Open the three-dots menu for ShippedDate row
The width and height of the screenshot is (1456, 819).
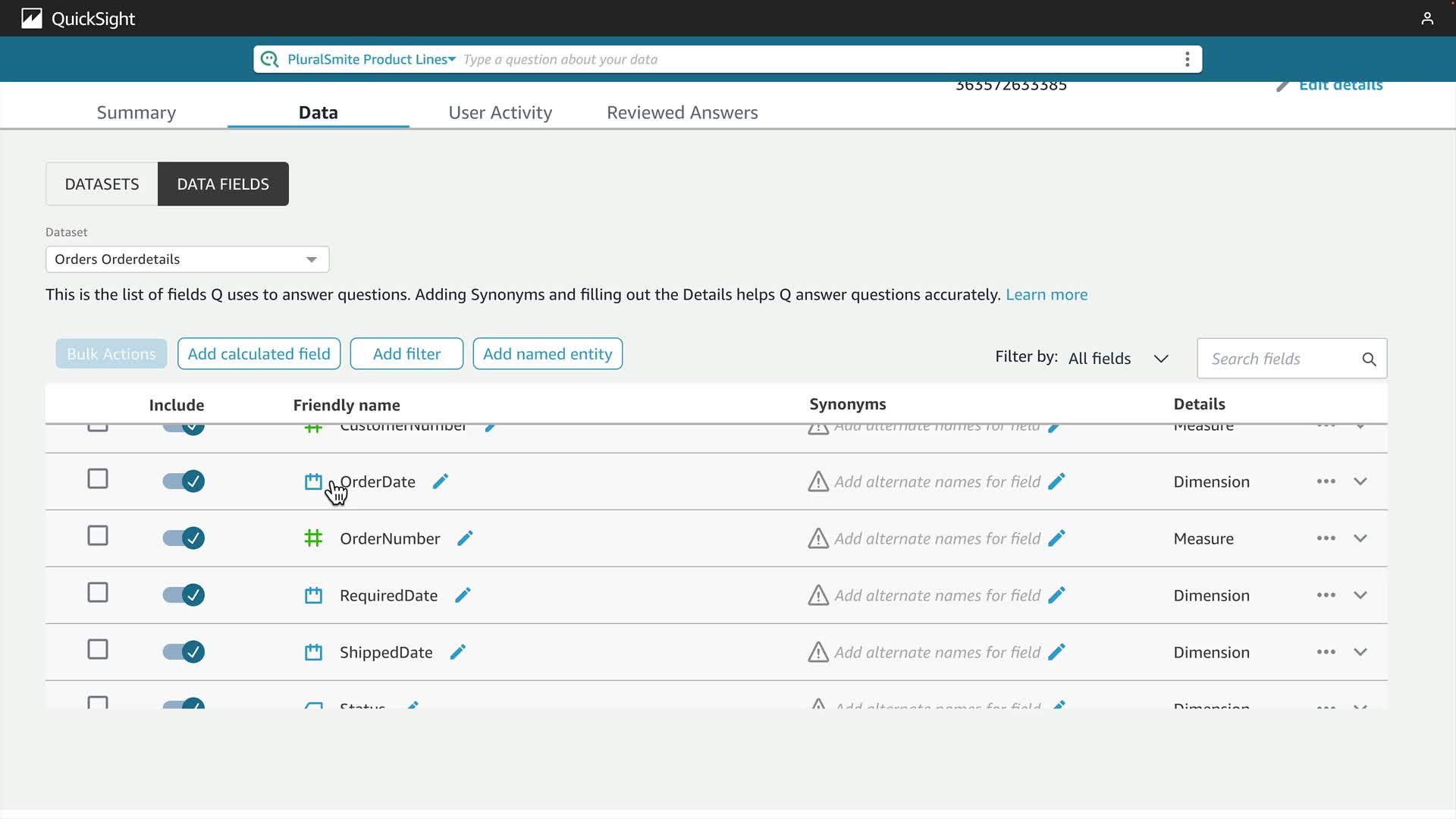pyautogui.click(x=1326, y=652)
